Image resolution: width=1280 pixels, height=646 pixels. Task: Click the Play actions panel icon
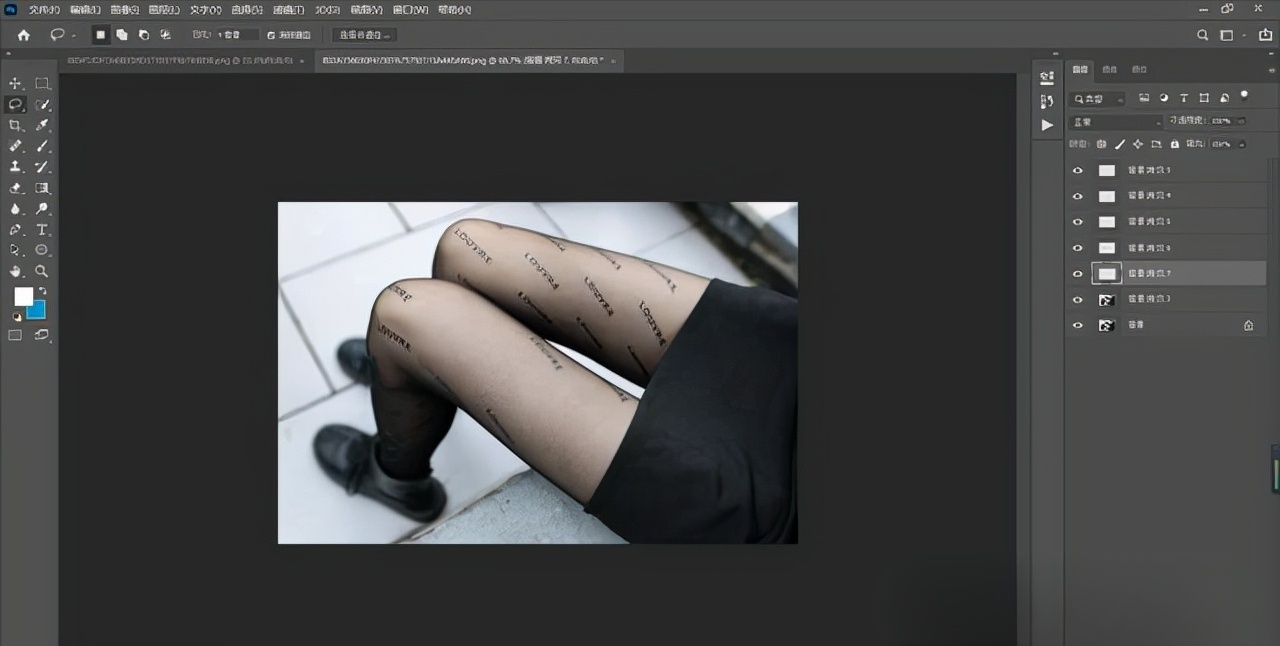(1047, 125)
